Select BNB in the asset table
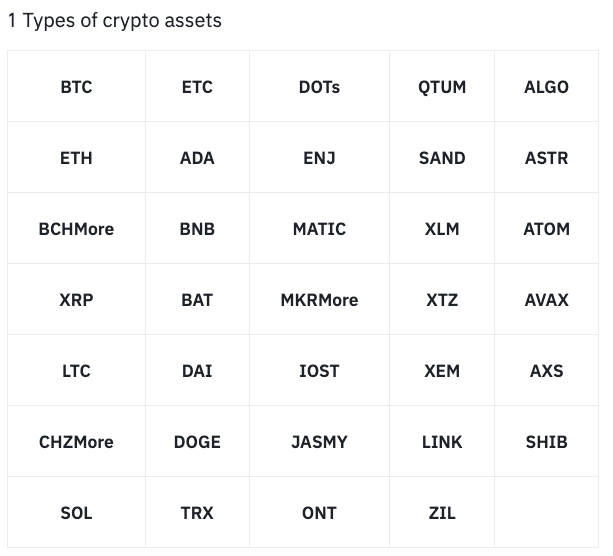This screenshot has height=556, width=613. (197, 229)
